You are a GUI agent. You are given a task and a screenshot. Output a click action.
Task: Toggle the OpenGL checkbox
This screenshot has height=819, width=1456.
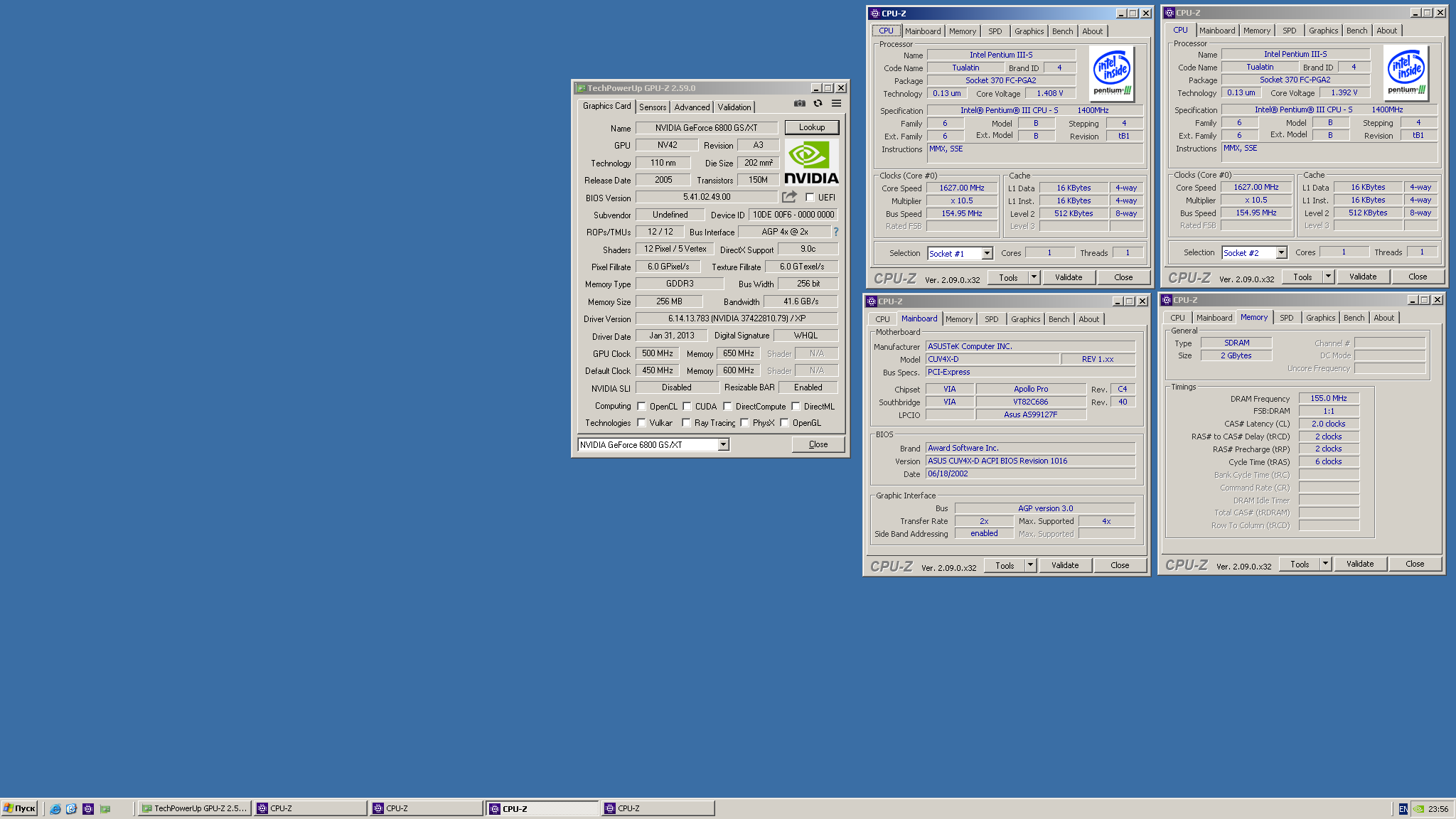pos(784,423)
